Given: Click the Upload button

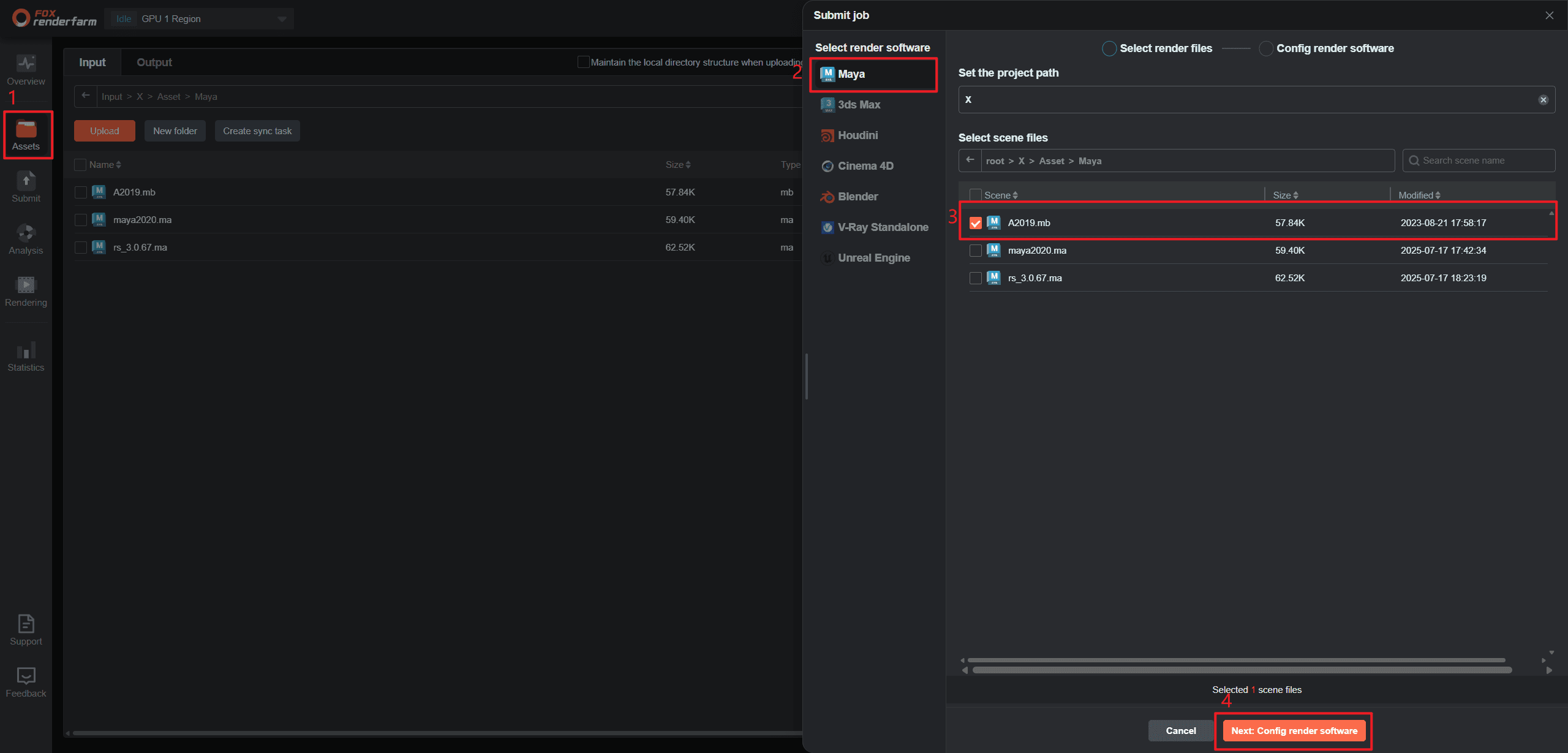Looking at the screenshot, I should (105, 131).
